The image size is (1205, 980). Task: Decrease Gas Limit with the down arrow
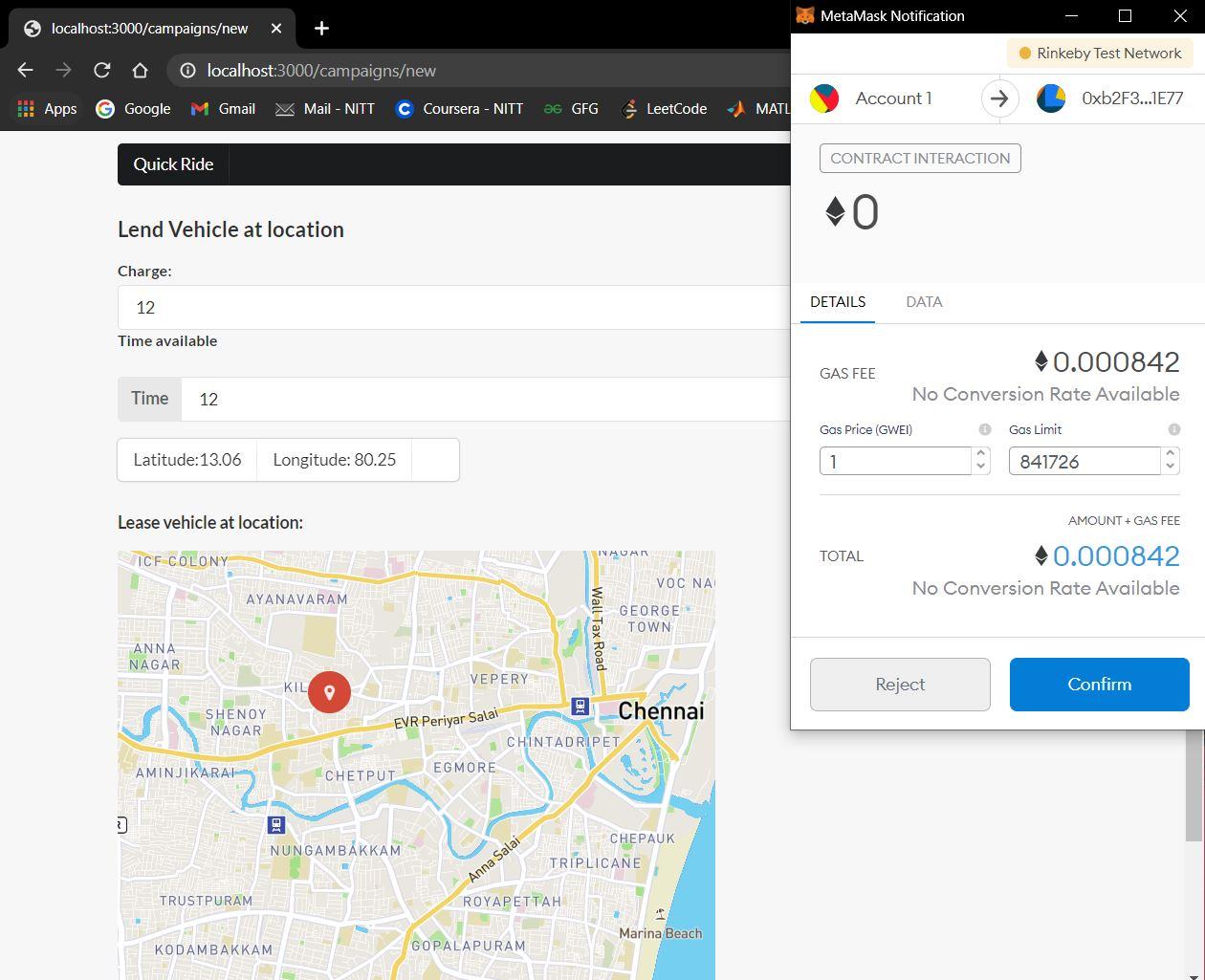pos(1170,468)
